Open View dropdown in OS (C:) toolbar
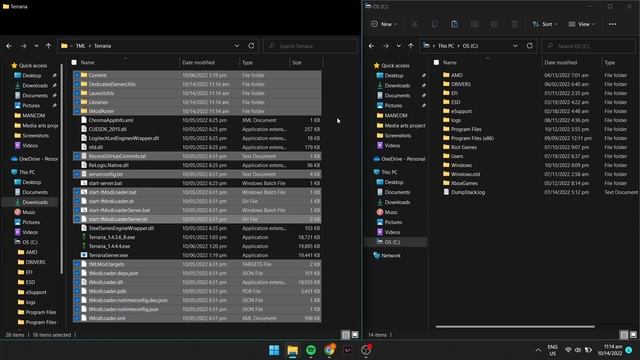Image resolution: width=640 pixels, height=360 pixels. click(x=582, y=24)
